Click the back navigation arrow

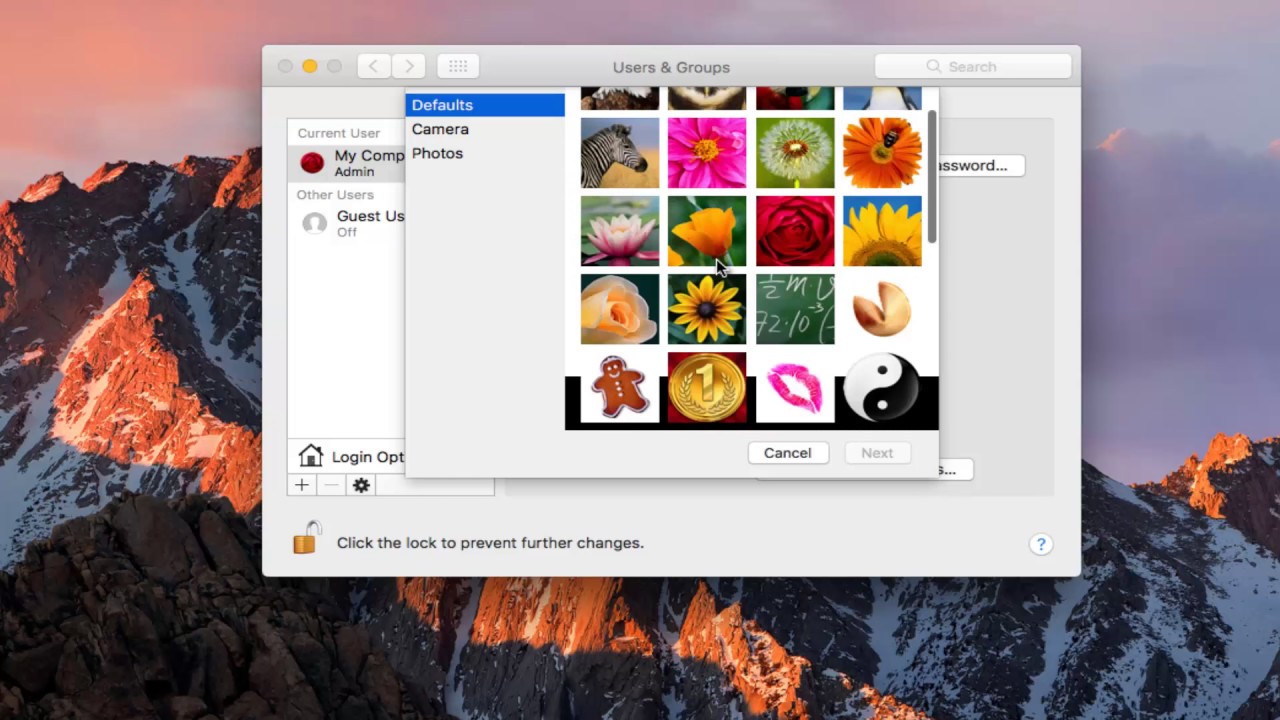pos(373,65)
